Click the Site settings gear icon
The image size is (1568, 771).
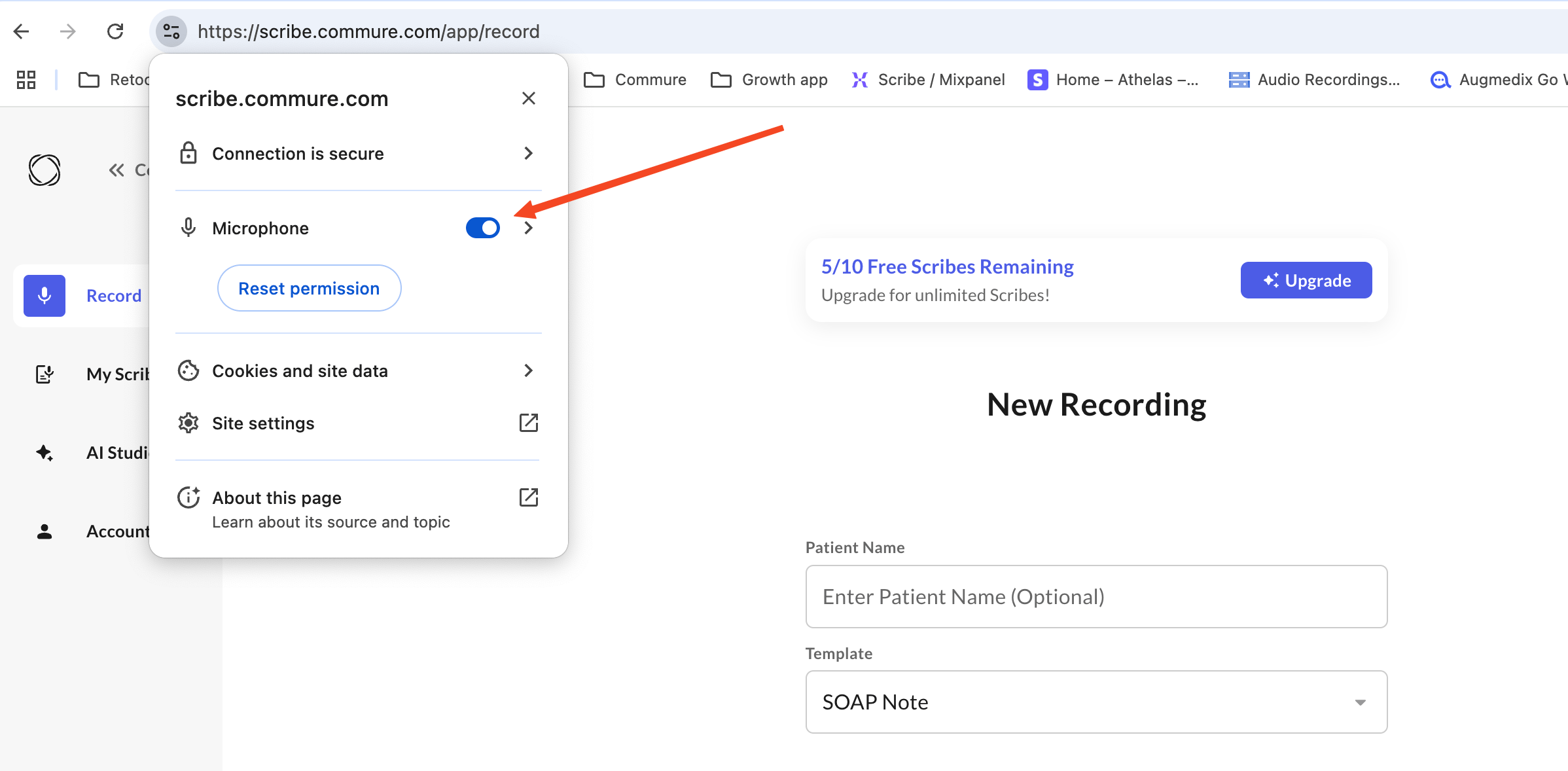[x=188, y=423]
